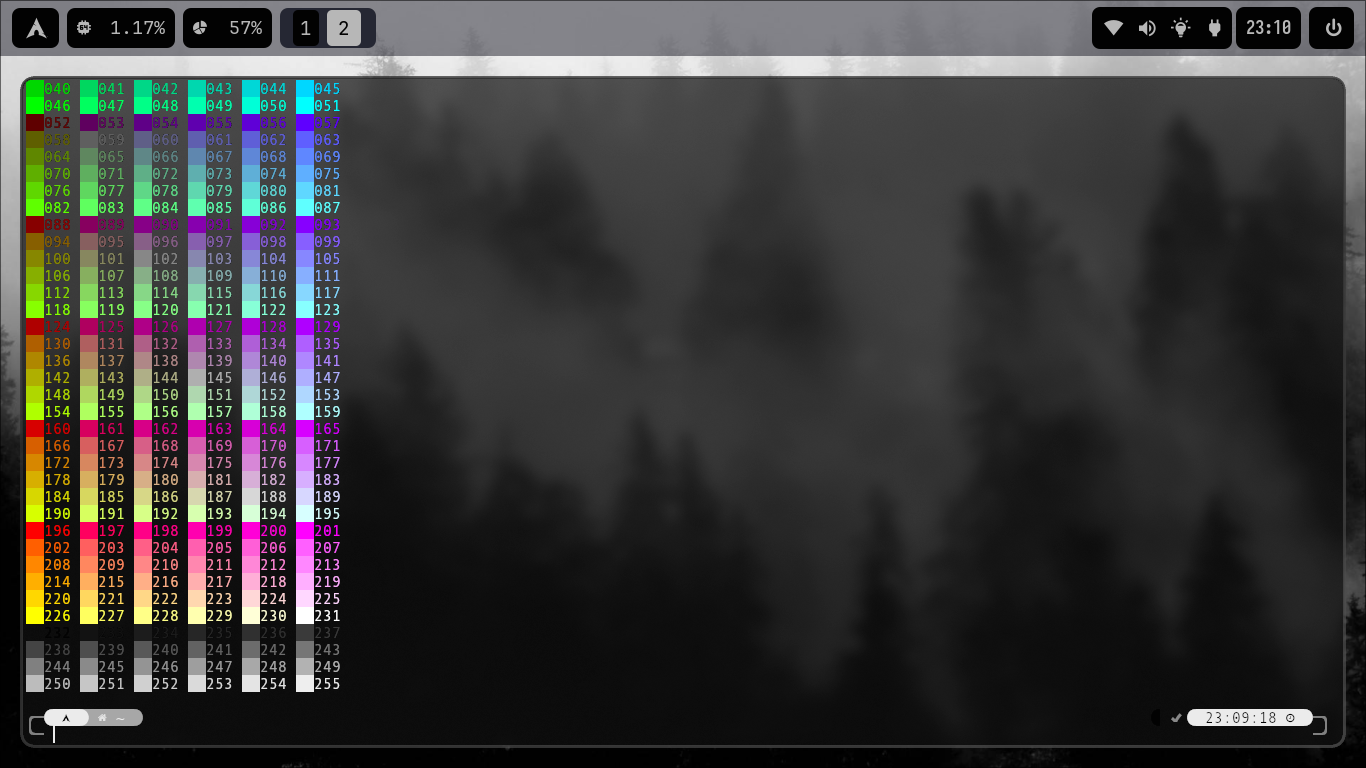Select the green color swatch numbered 046
1366x768 pixels.
[36, 105]
